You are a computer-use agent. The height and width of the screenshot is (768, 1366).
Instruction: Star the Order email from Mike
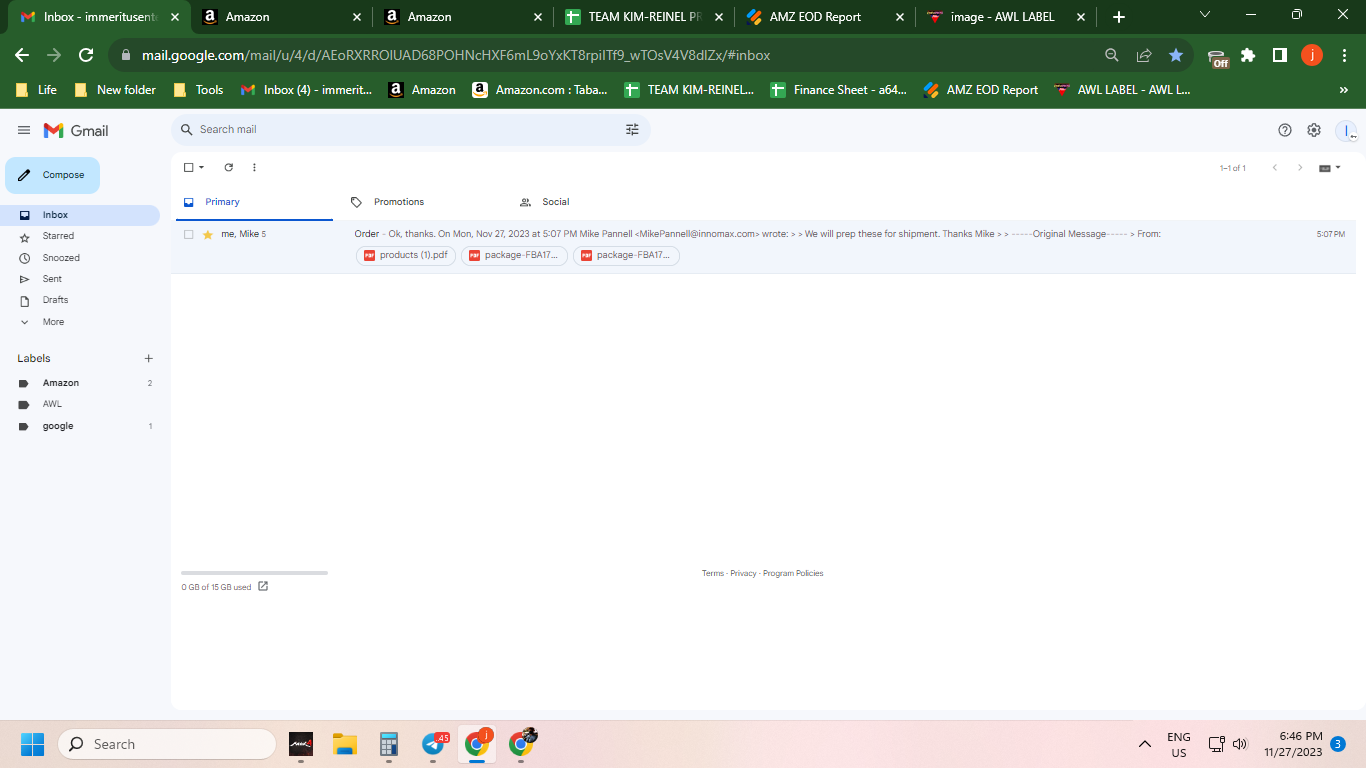tap(208, 234)
